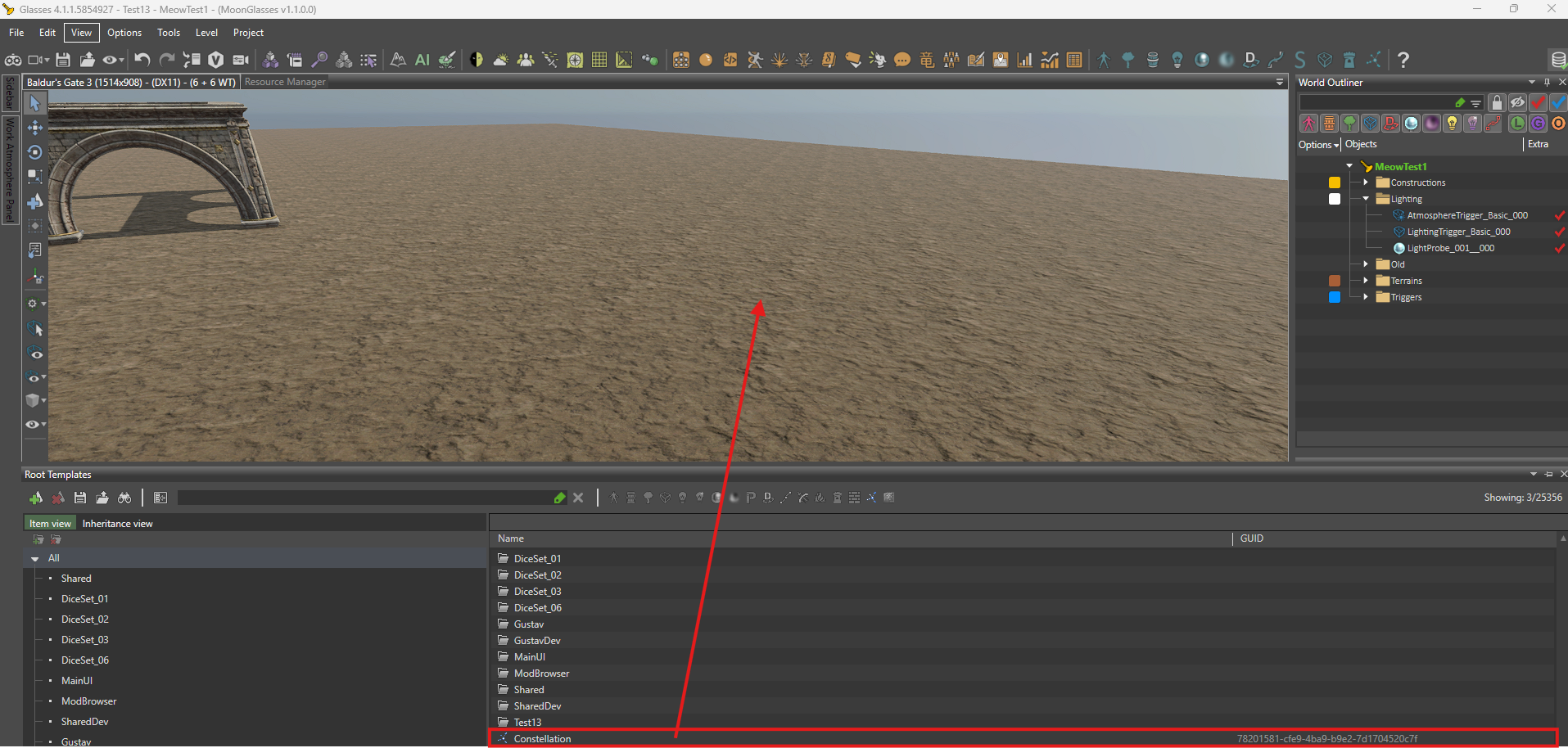Viewport: 1568px width, 748px height.
Task: Collapse the Lighting folder in World Outliner
Action: [x=1366, y=199]
